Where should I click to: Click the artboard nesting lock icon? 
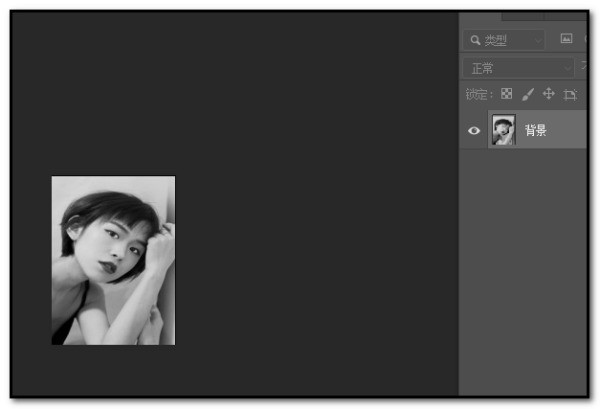[x=570, y=95]
